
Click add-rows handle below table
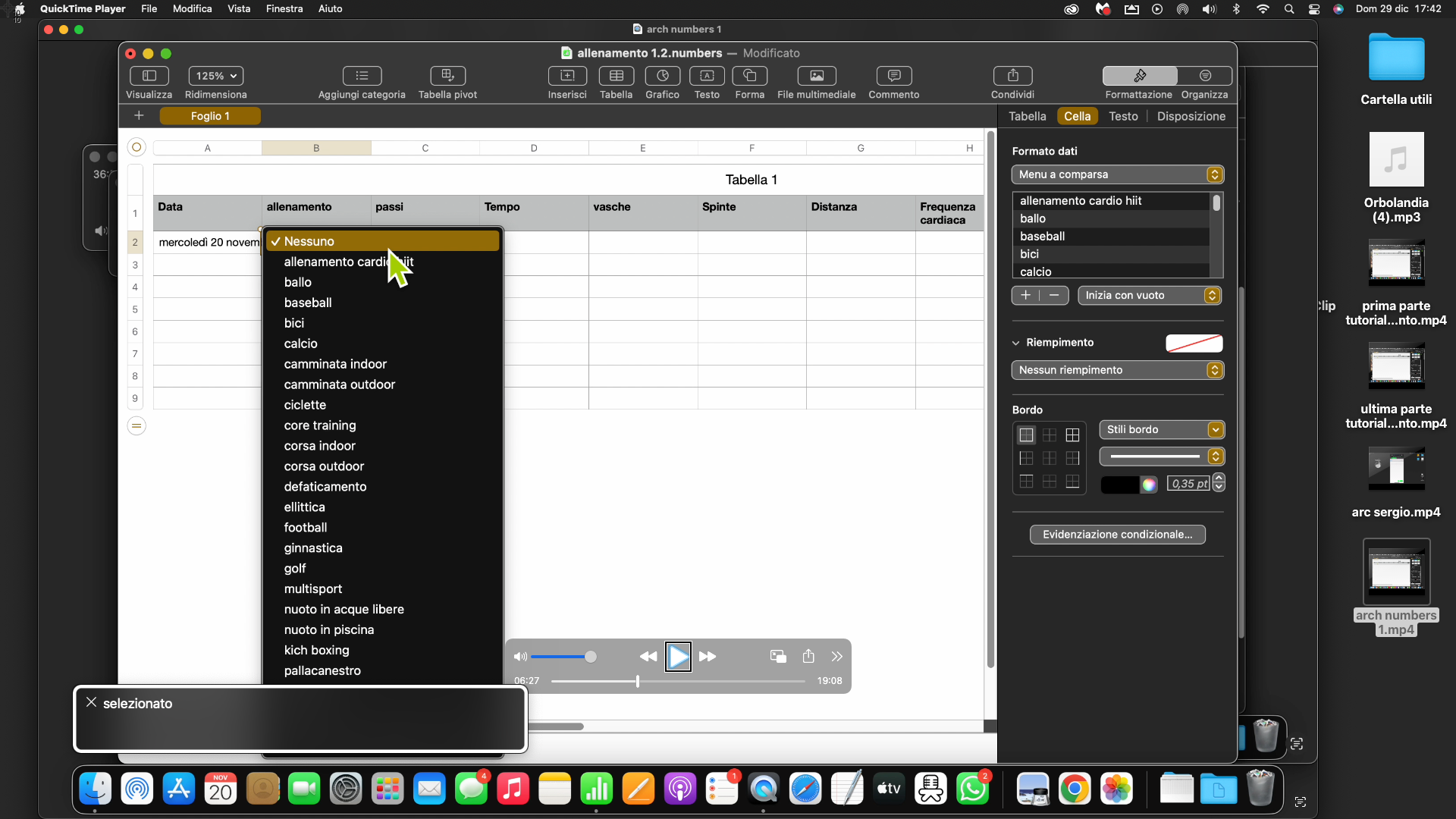(136, 426)
